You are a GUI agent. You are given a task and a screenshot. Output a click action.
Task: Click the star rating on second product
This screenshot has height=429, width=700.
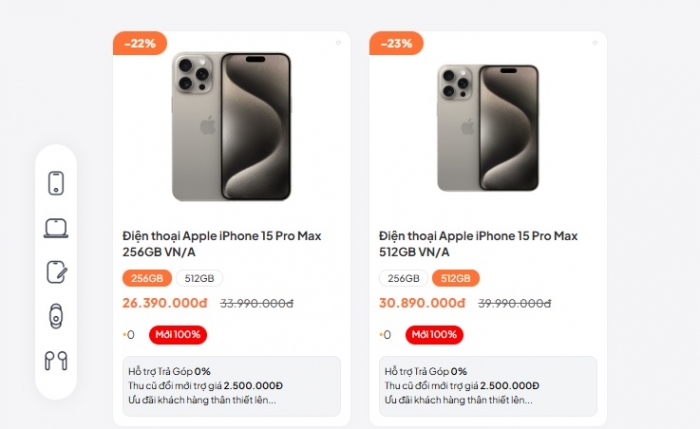[384, 335]
